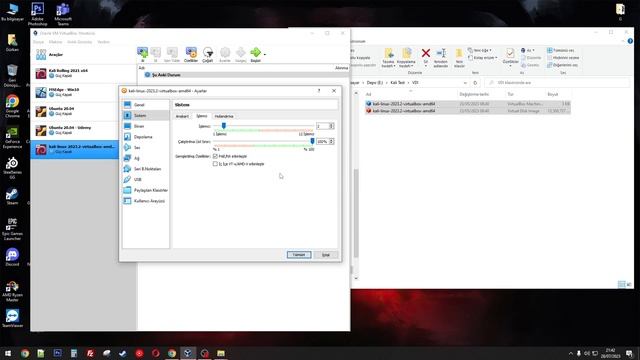Click the İşlemci count spinbox
Screen dimensions: 640x360
[325, 127]
